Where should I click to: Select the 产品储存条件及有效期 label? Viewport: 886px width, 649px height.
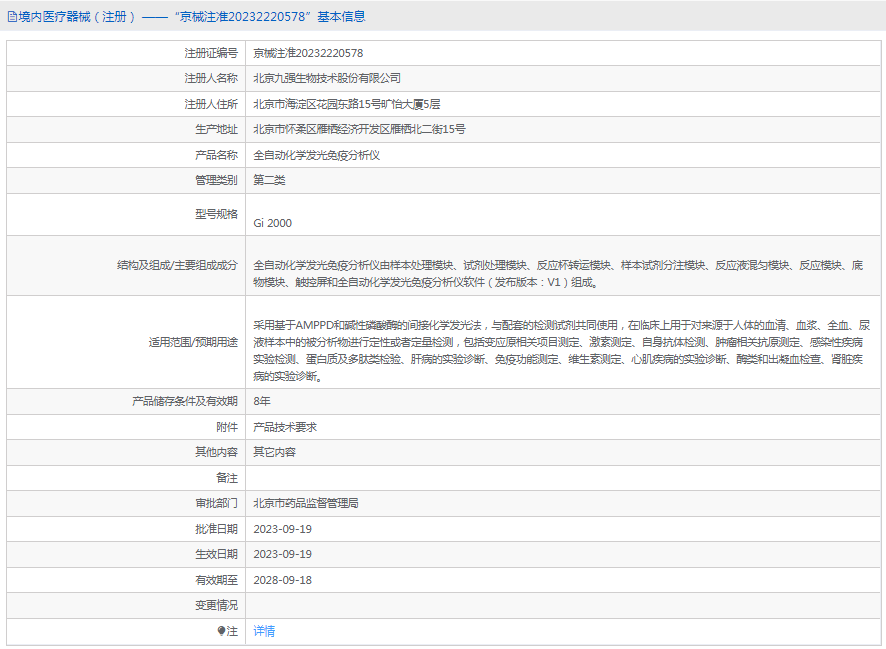(x=185, y=401)
